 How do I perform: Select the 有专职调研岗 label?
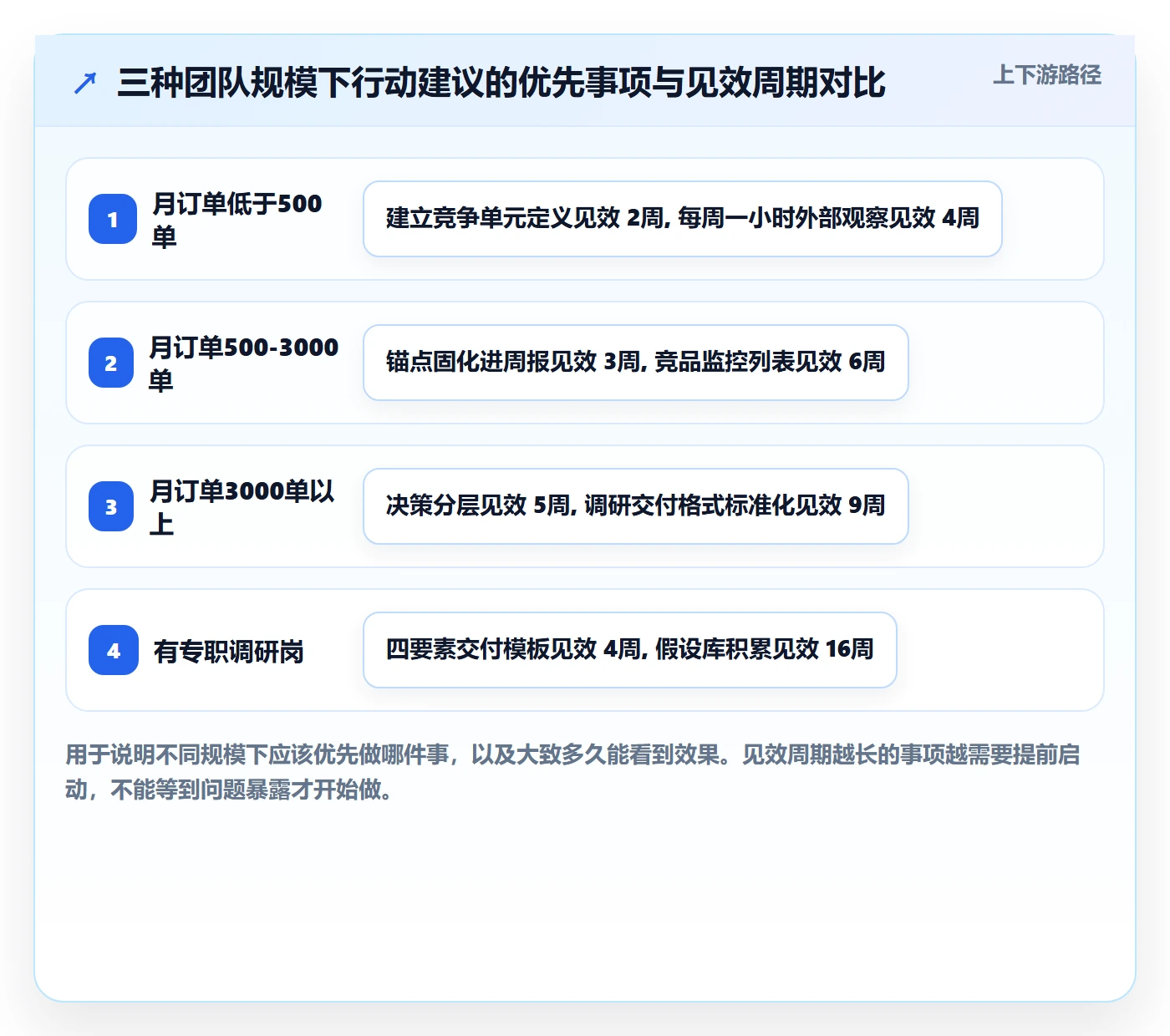[229, 651]
